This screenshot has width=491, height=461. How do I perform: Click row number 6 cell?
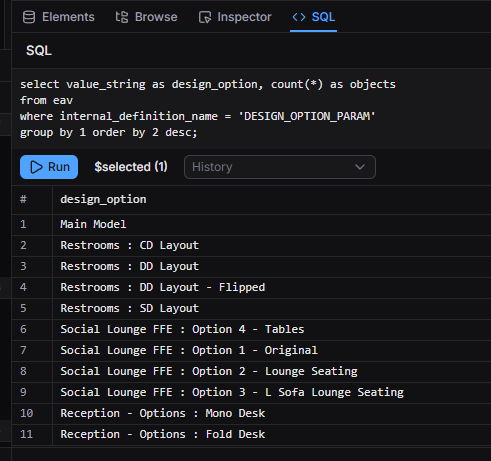coord(32,329)
